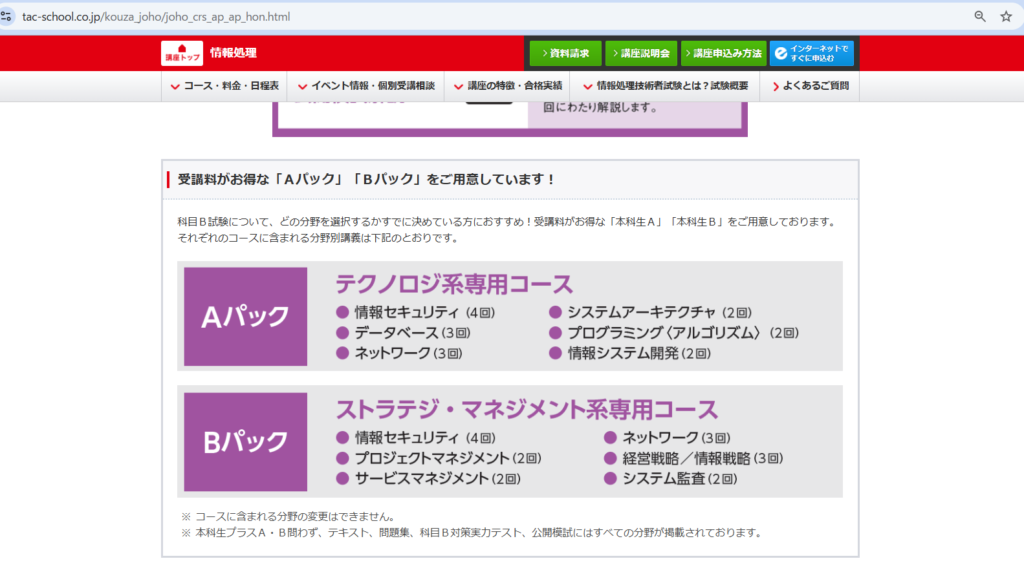Click the 情報処理 title in red header
Screen dimensions: 1024x561
233,53
